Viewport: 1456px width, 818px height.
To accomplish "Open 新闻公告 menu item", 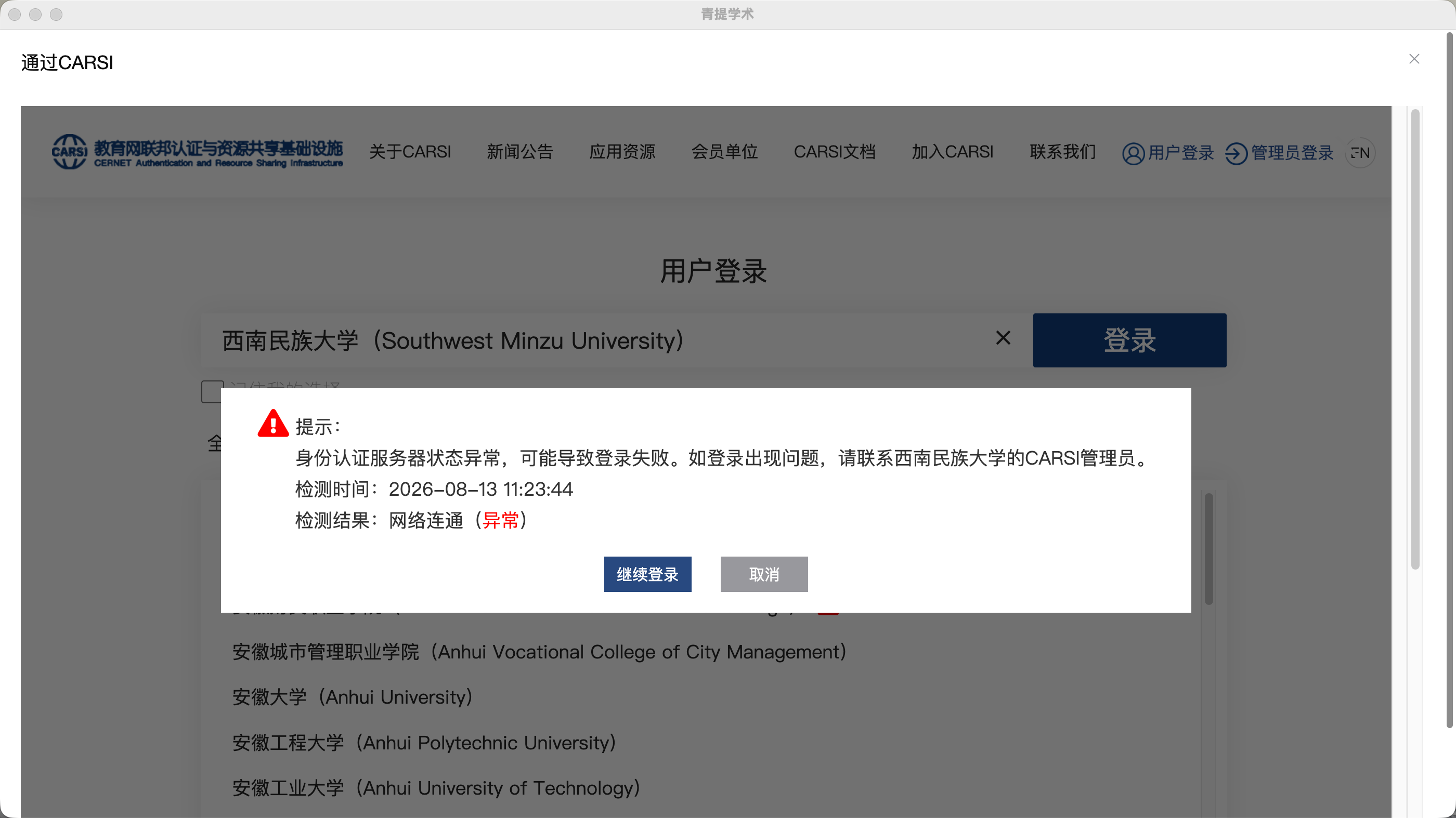I will [x=520, y=151].
